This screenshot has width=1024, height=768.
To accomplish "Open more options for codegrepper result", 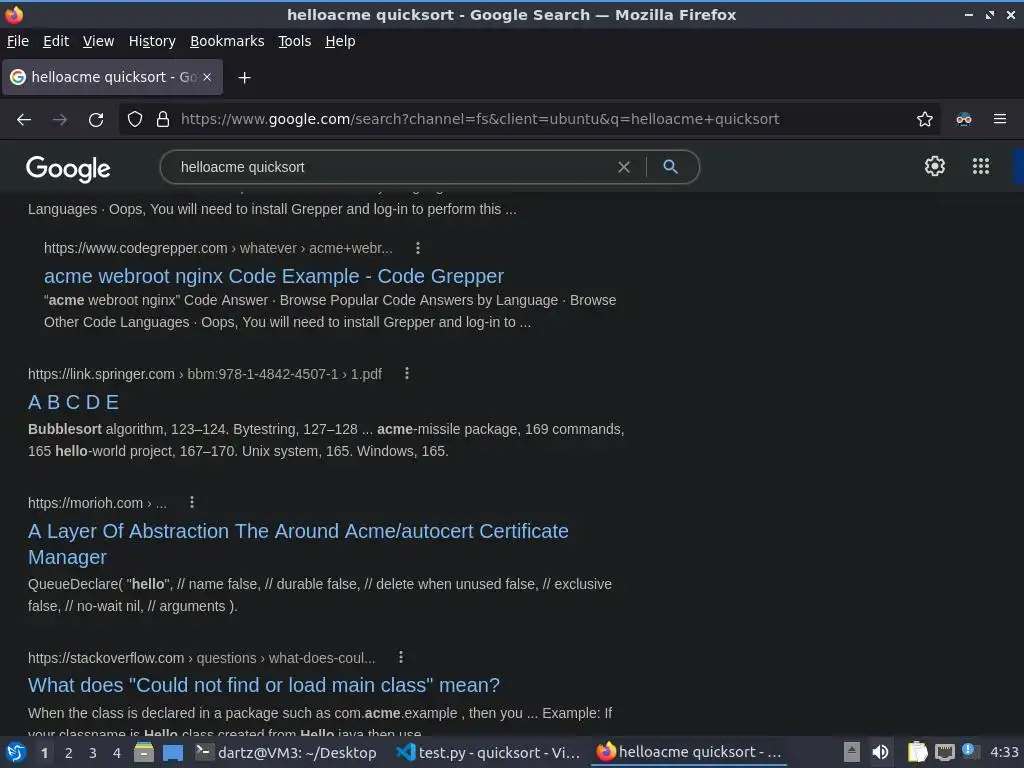I will [x=418, y=248].
